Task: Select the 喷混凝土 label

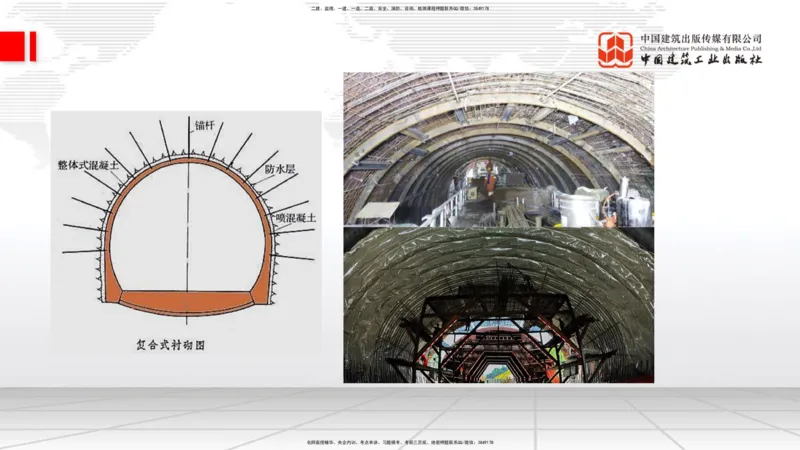Action: [x=297, y=216]
